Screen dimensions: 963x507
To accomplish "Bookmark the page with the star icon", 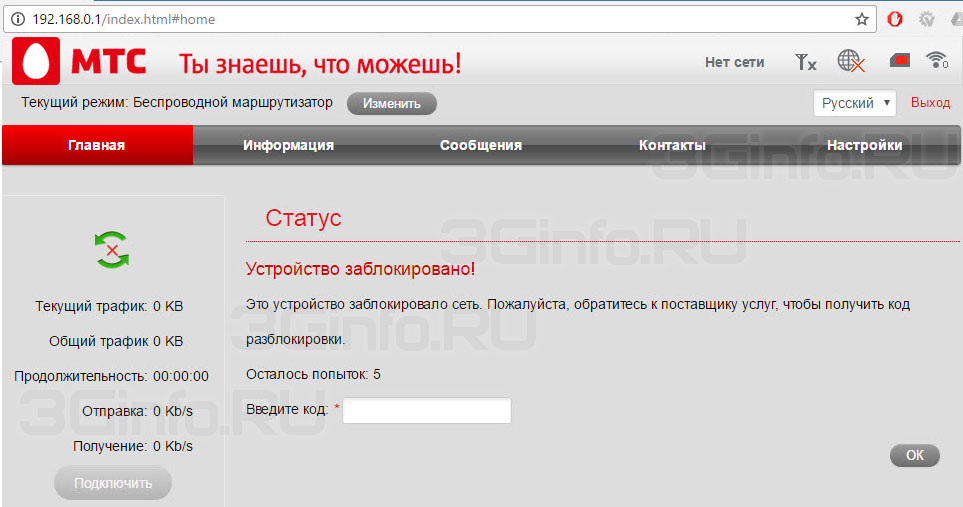I will tap(861, 19).
